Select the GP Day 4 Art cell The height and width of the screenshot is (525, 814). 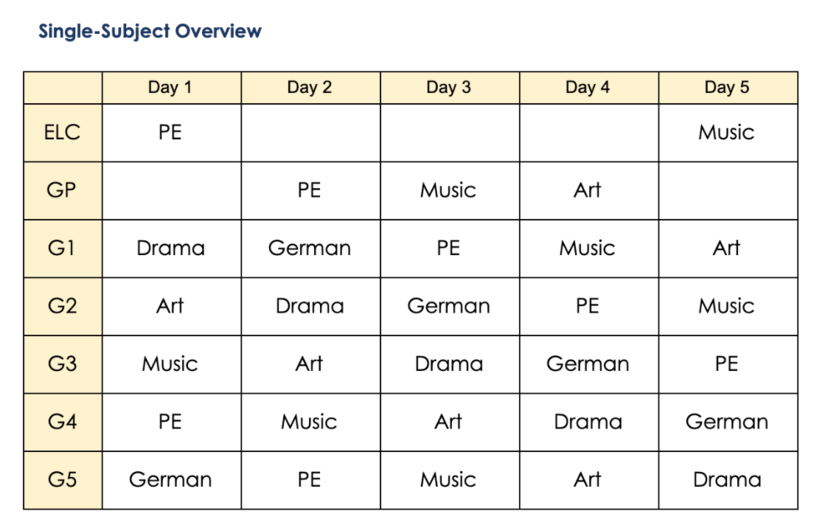point(589,191)
